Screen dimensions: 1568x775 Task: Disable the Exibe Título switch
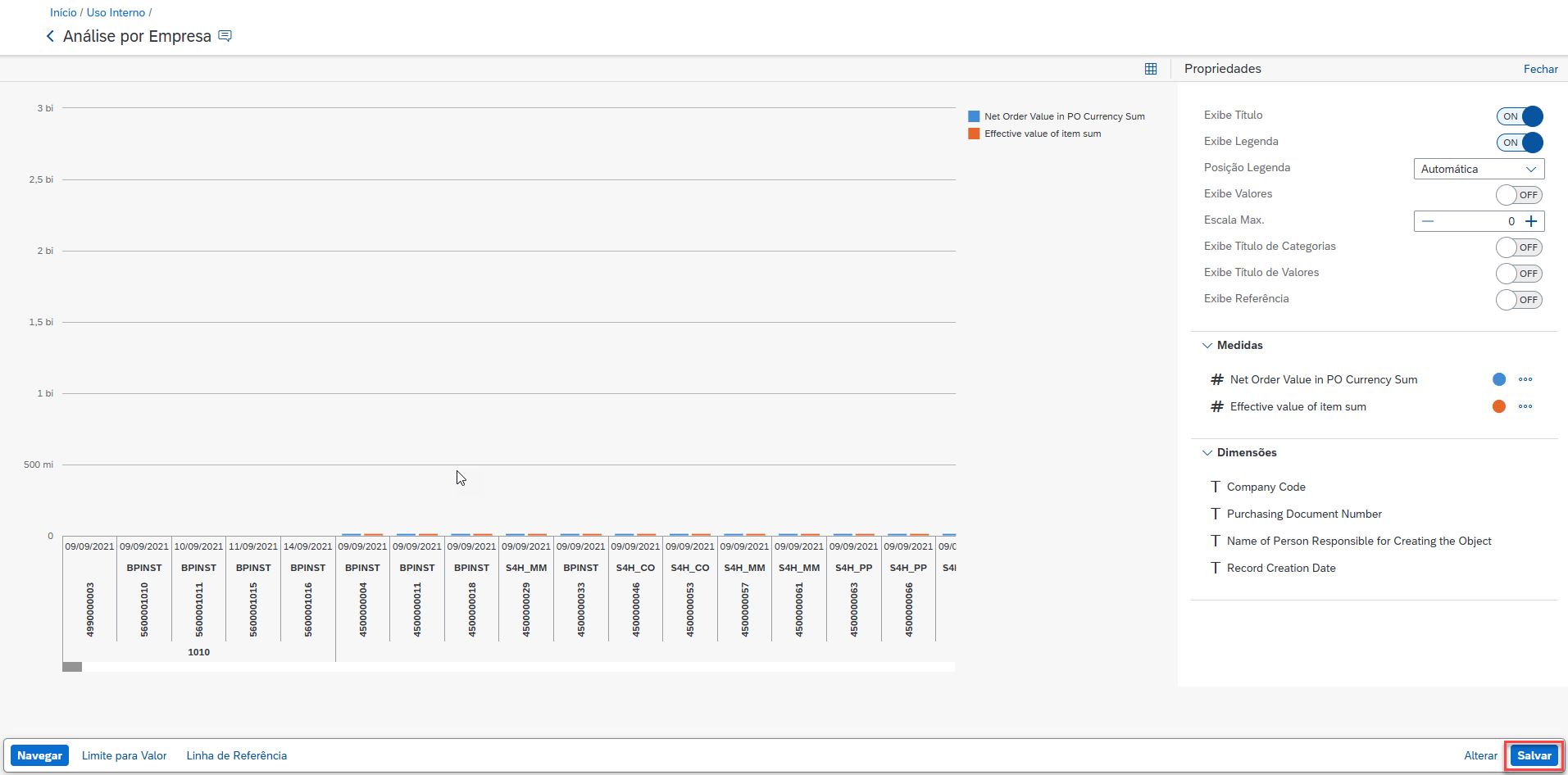point(1519,116)
